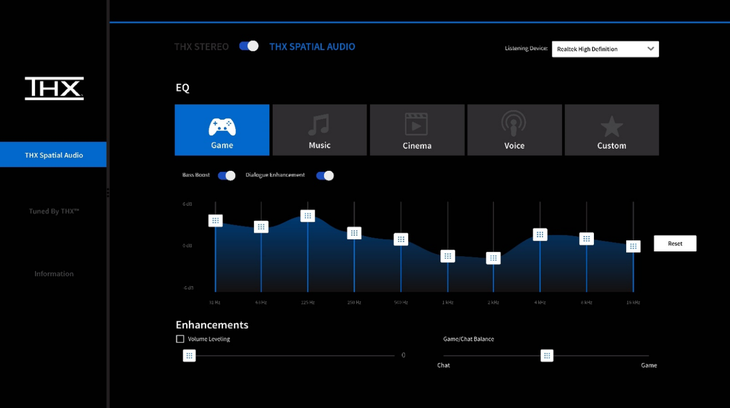Open the Information sidebar item
The image size is (730, 408).
[x=54, y=274]
